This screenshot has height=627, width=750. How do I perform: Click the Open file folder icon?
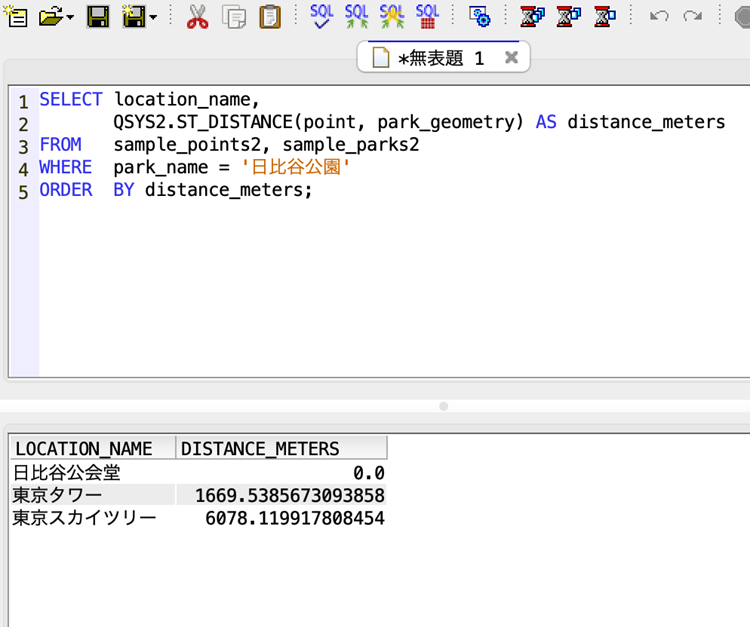[51, 16]
